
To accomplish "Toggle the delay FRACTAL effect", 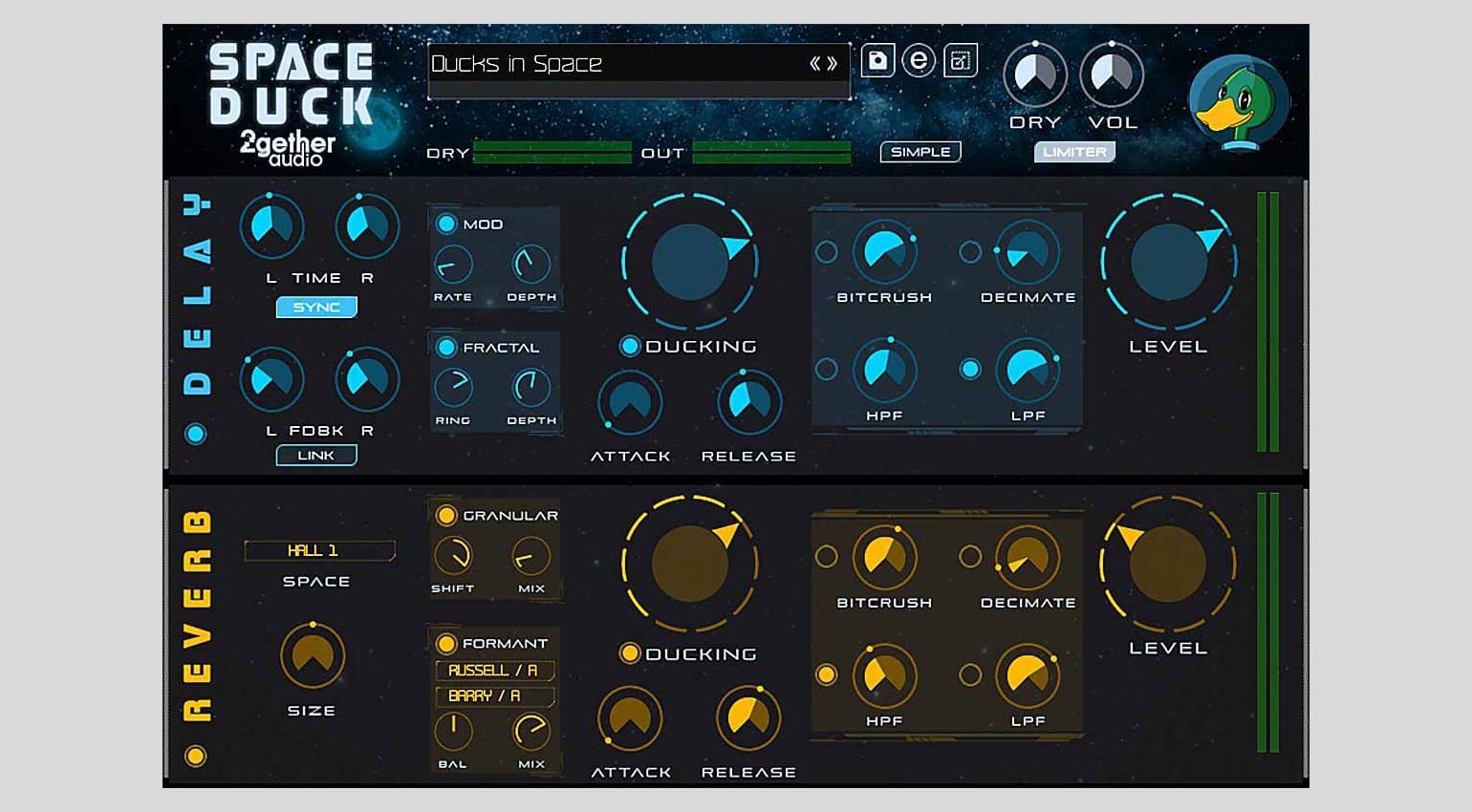I will point(446,348).
